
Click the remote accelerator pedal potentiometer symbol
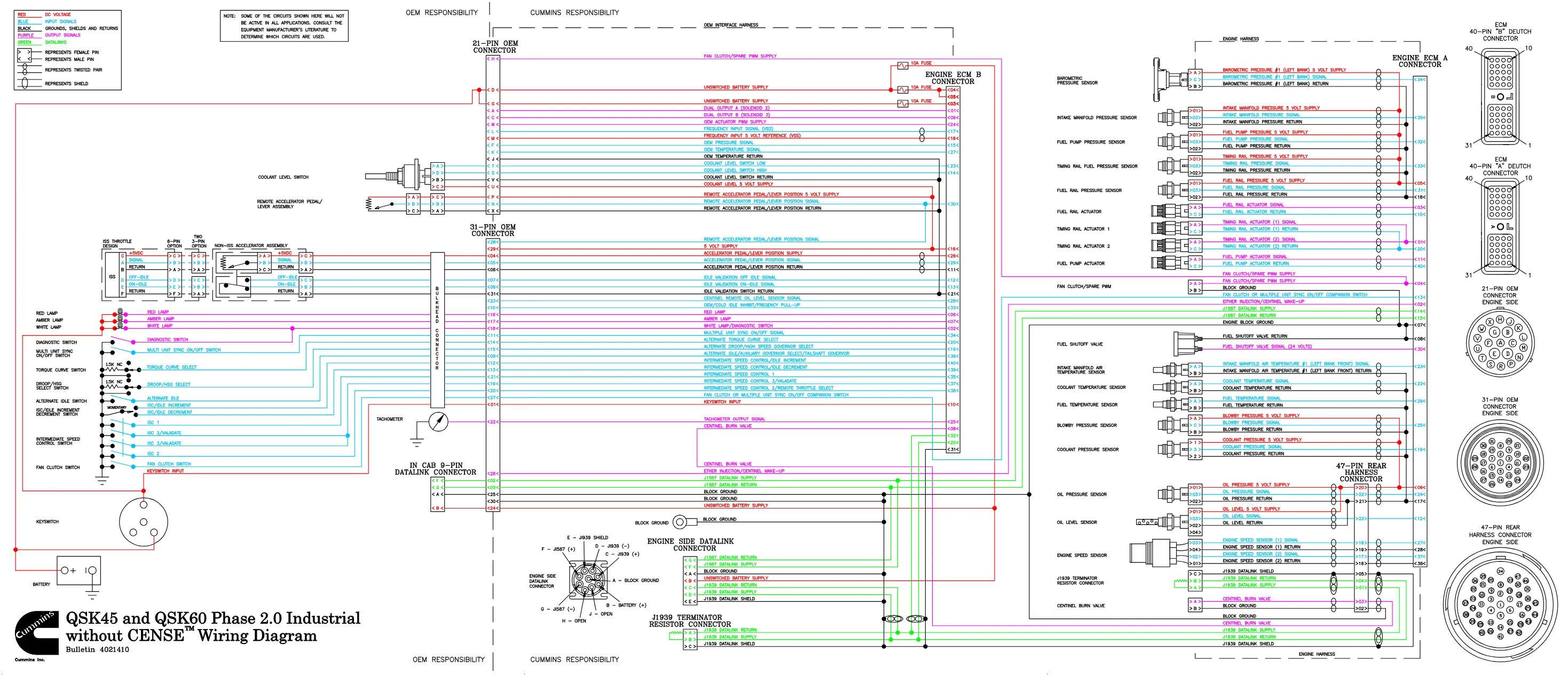[385, 204]
